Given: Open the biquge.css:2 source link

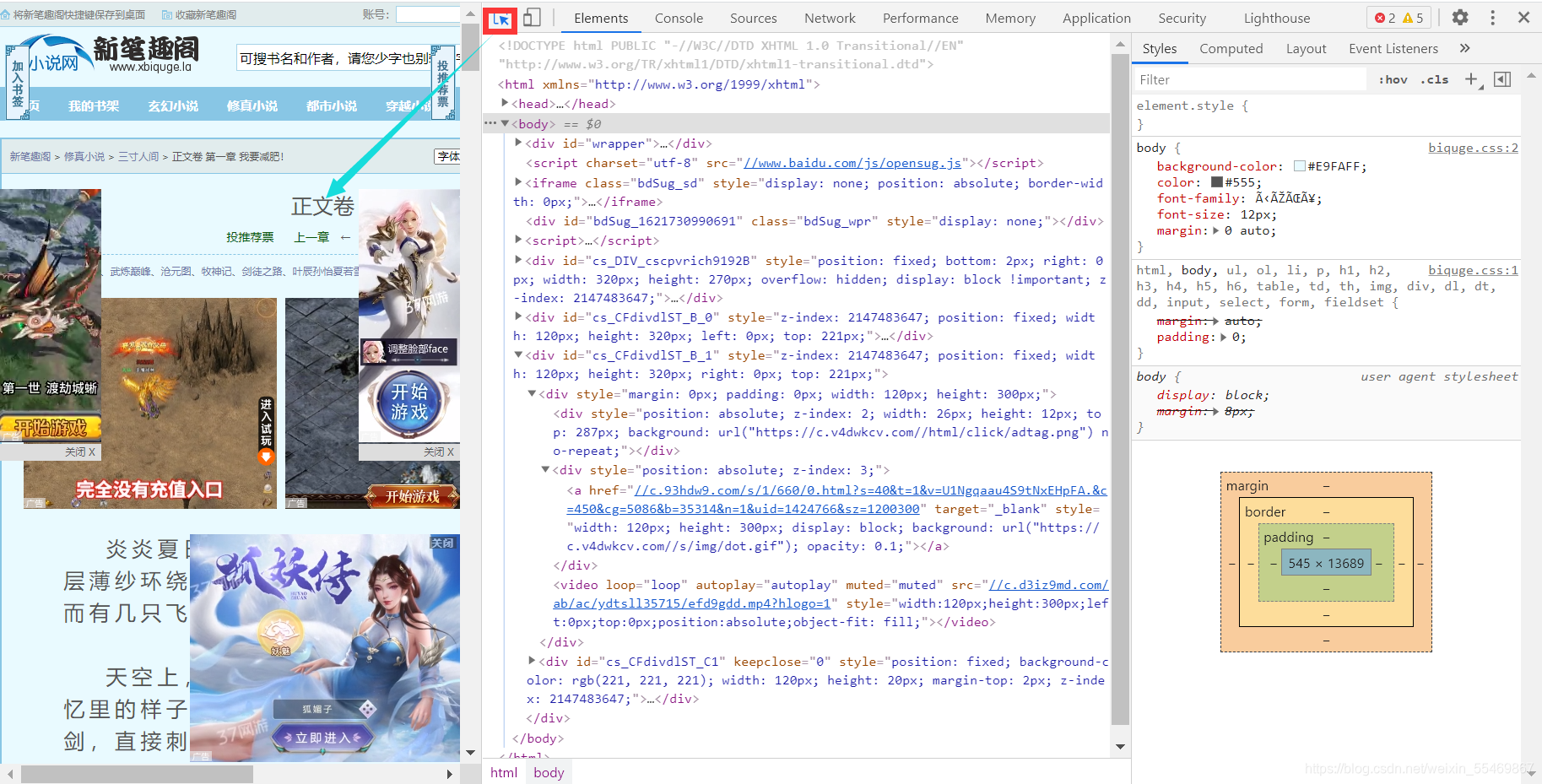Looking at the screenshot, I should [x=1473, y=148].
